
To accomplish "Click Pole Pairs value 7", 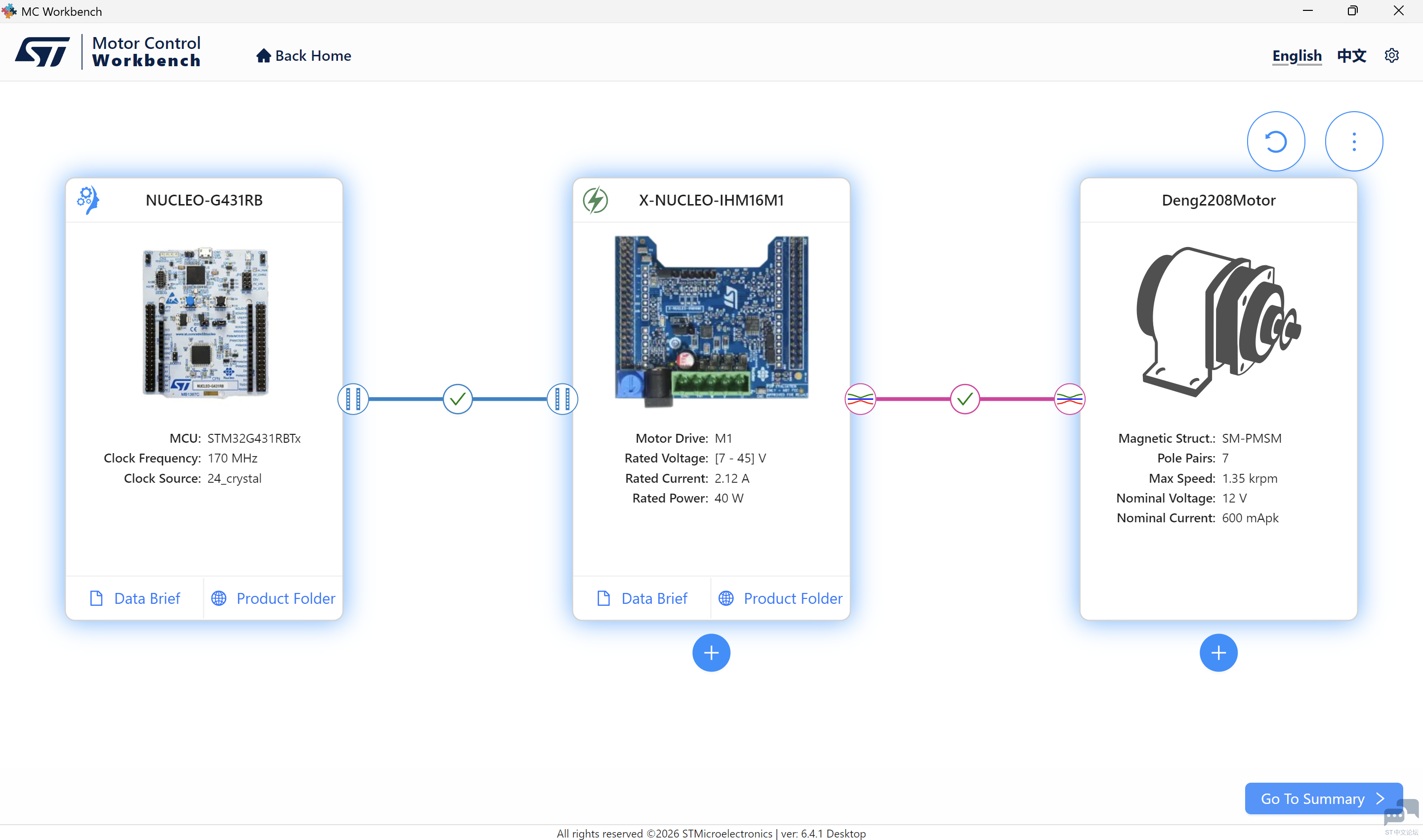I will (x=1225, y=459).
